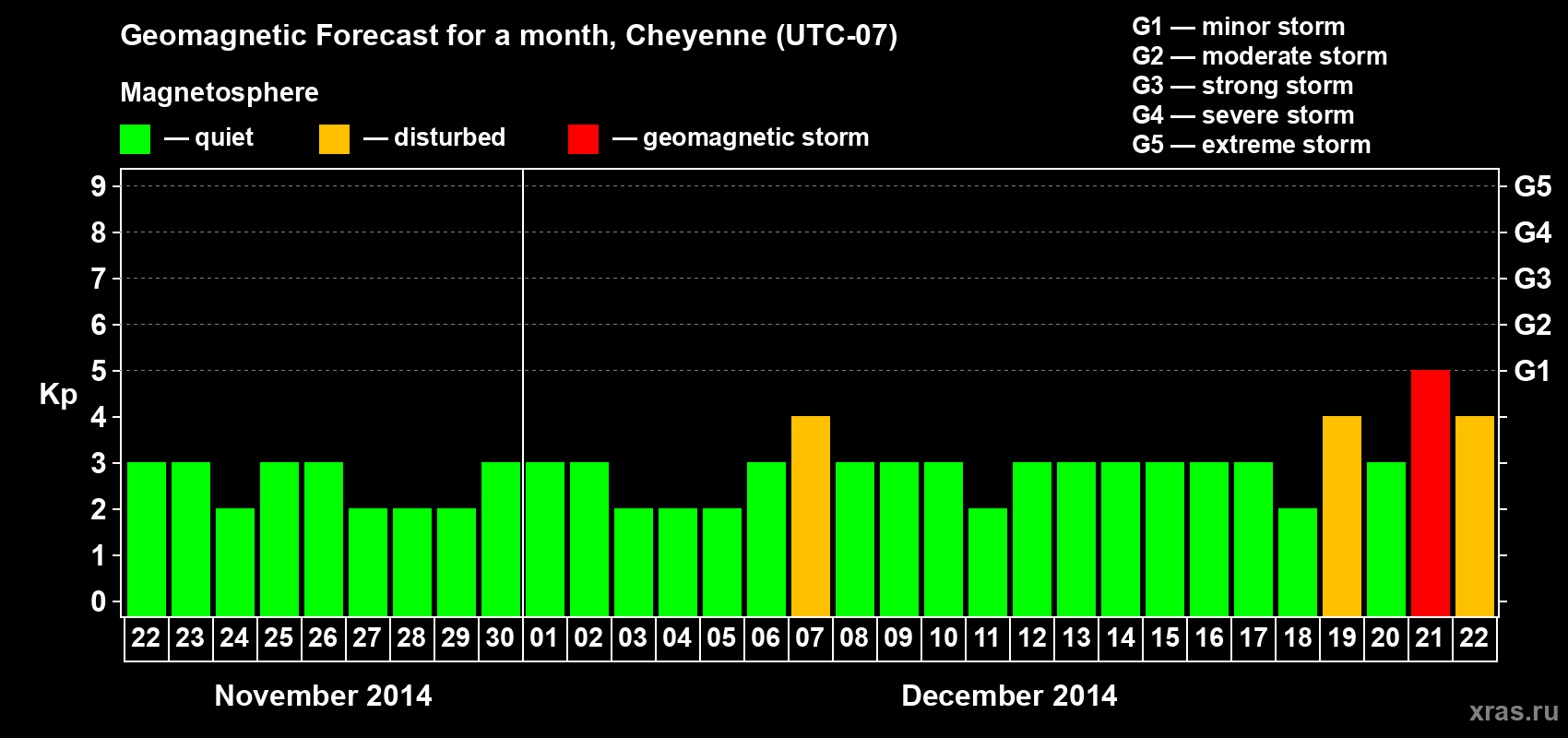Image resolution: width=1568 pixels, height=738 pixels.
Task: Click the 'G1 — minor storm' legend text
Action: 1239,27
